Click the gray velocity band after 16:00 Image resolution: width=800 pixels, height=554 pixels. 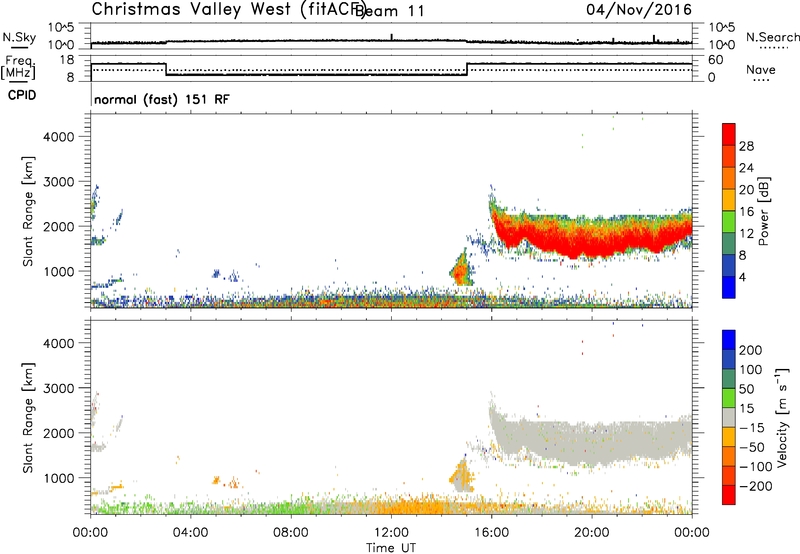point(592,441)
